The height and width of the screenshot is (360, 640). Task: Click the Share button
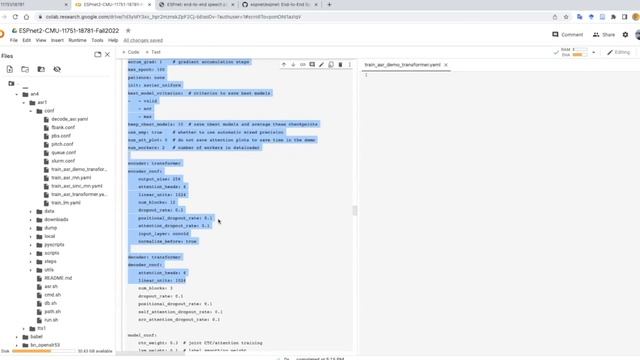point(604,35)
